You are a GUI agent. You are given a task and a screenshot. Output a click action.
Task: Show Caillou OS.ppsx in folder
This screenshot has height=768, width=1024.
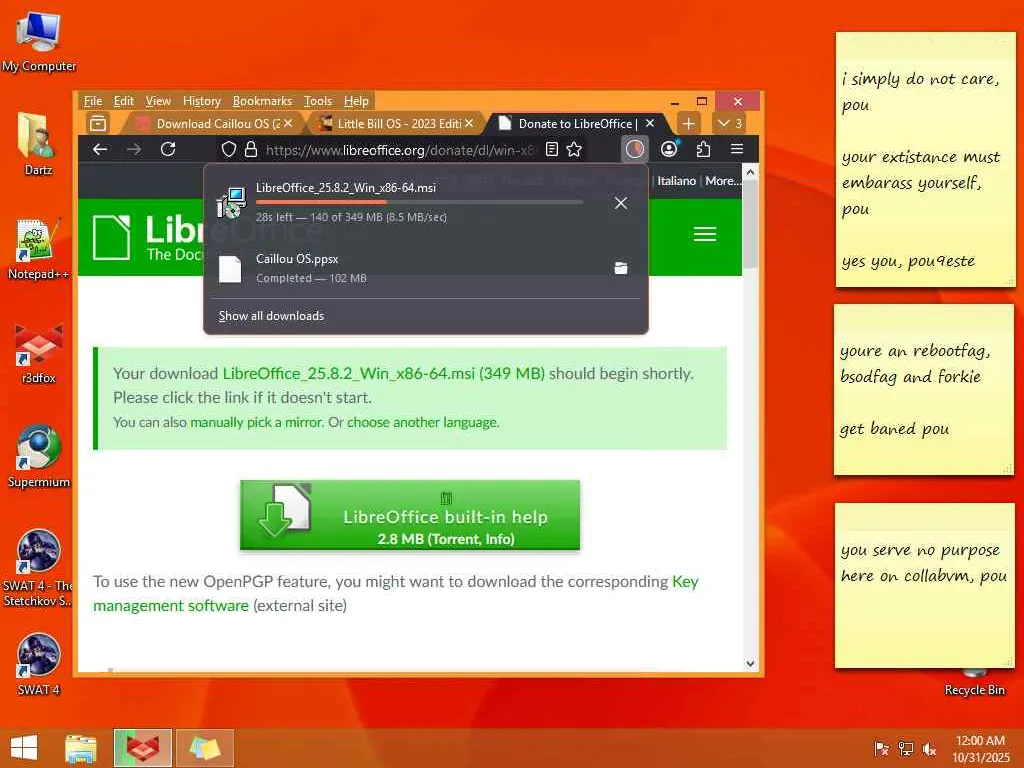[x=621, y=268]
